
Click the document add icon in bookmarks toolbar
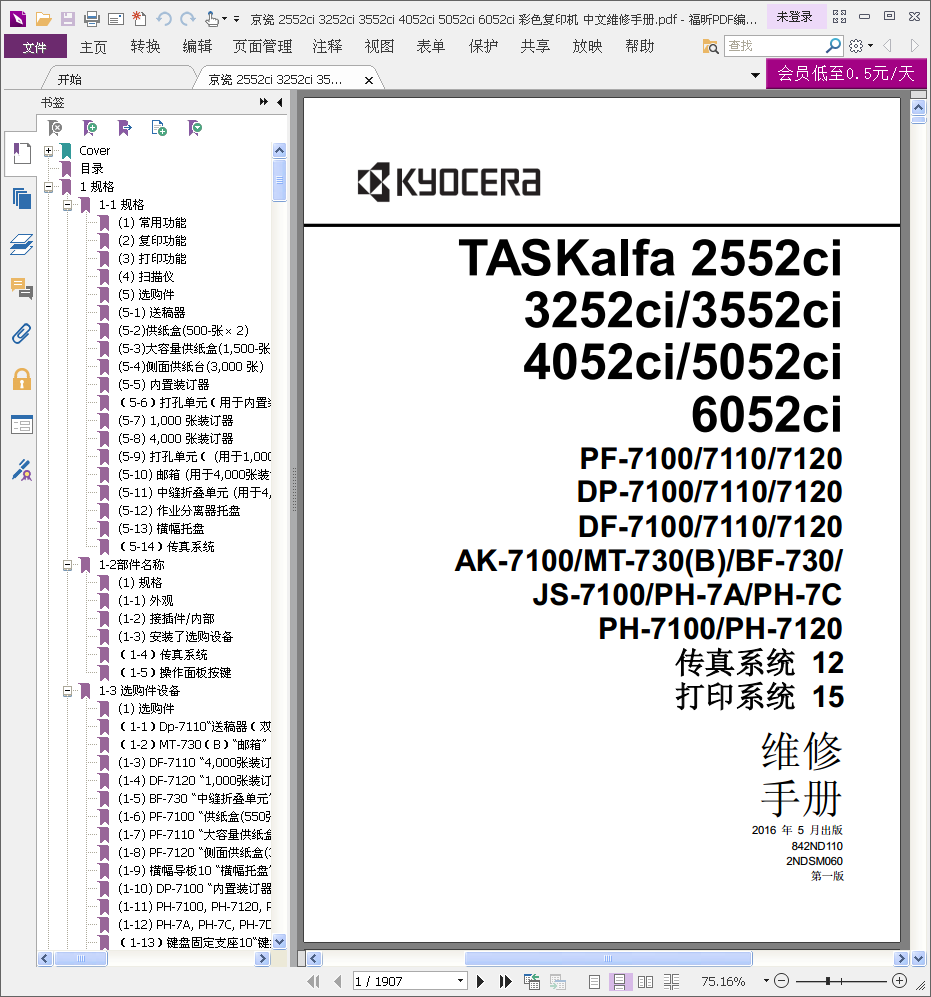click(x=159, y=128)
